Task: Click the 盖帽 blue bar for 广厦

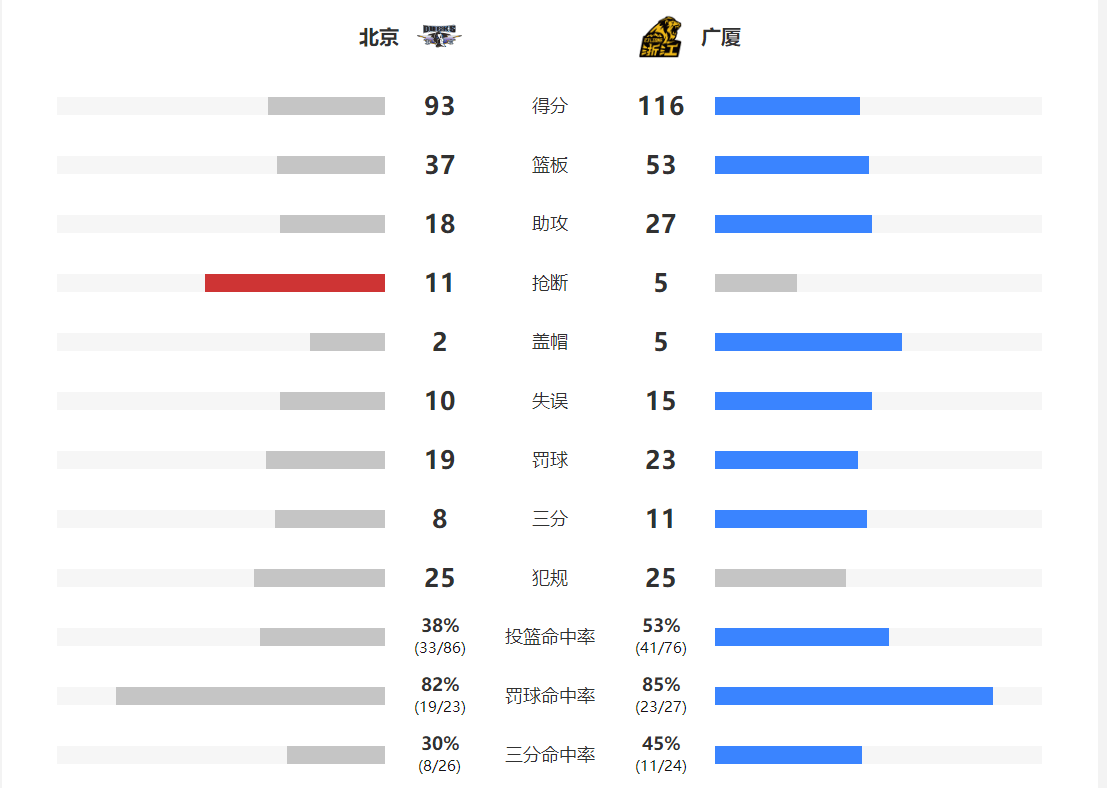Action: click(808, 342)
